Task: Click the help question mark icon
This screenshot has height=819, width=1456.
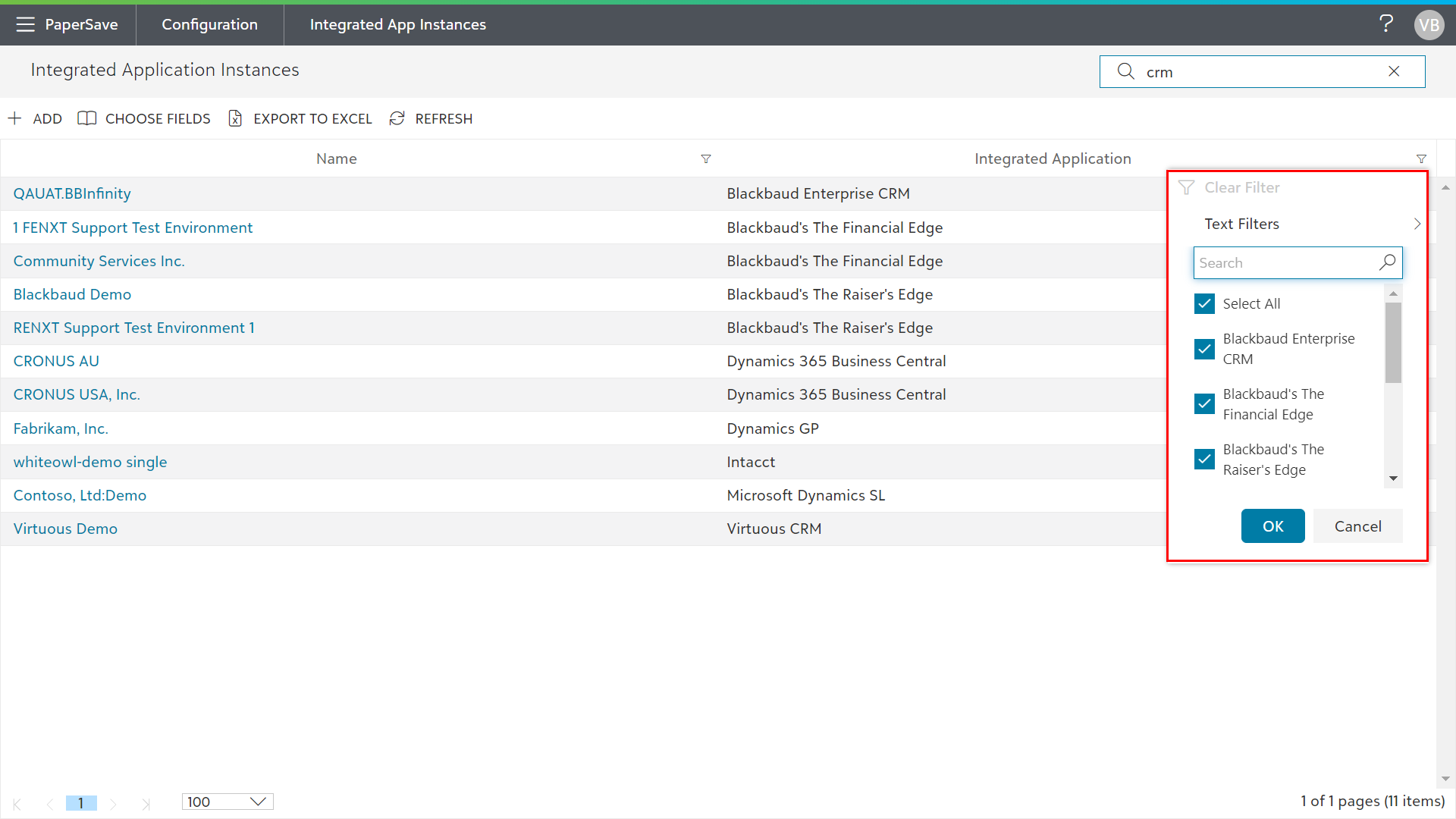Action: 1385,24
